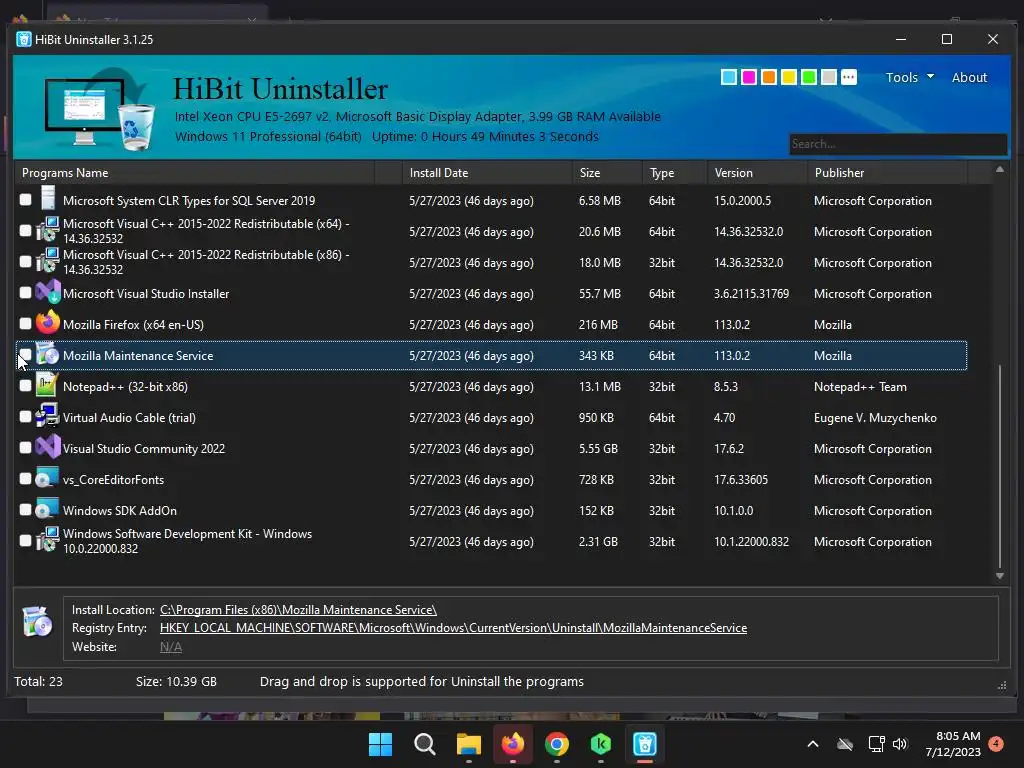Select the magenta theme color swatch

point(749,77)
